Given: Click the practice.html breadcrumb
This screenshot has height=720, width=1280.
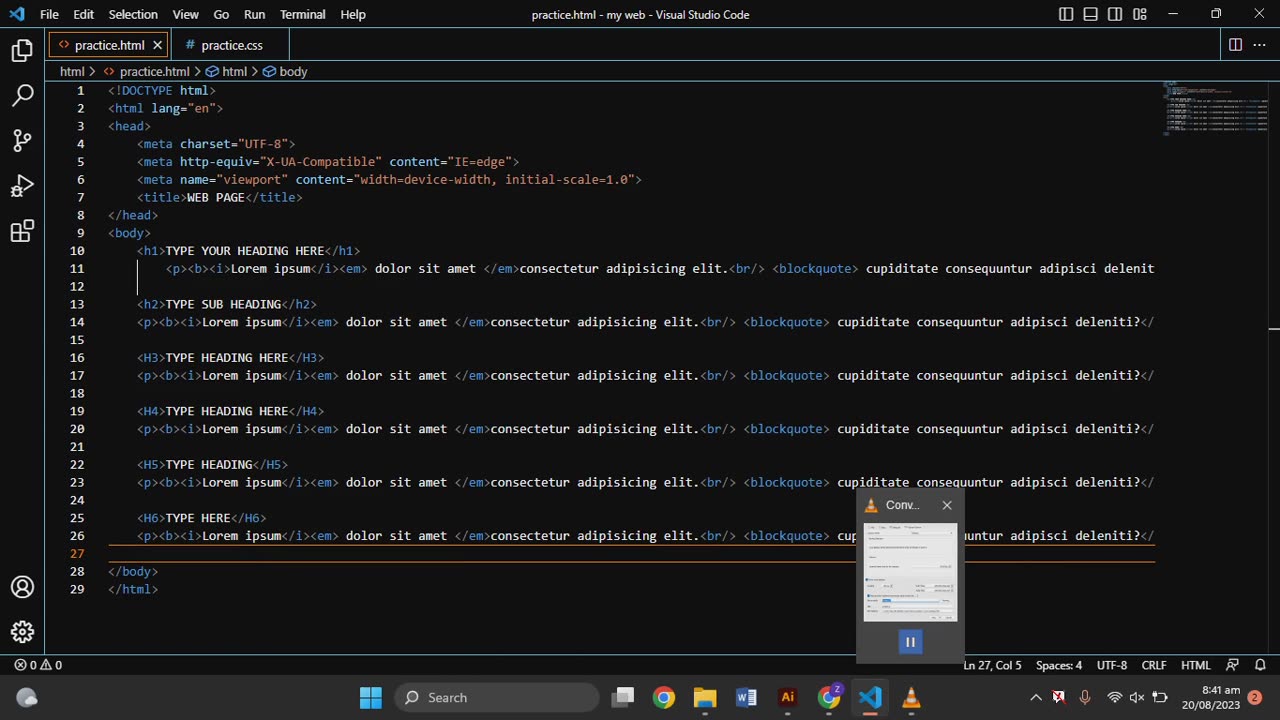Looking at the screenshot, I should coord(146,72).
